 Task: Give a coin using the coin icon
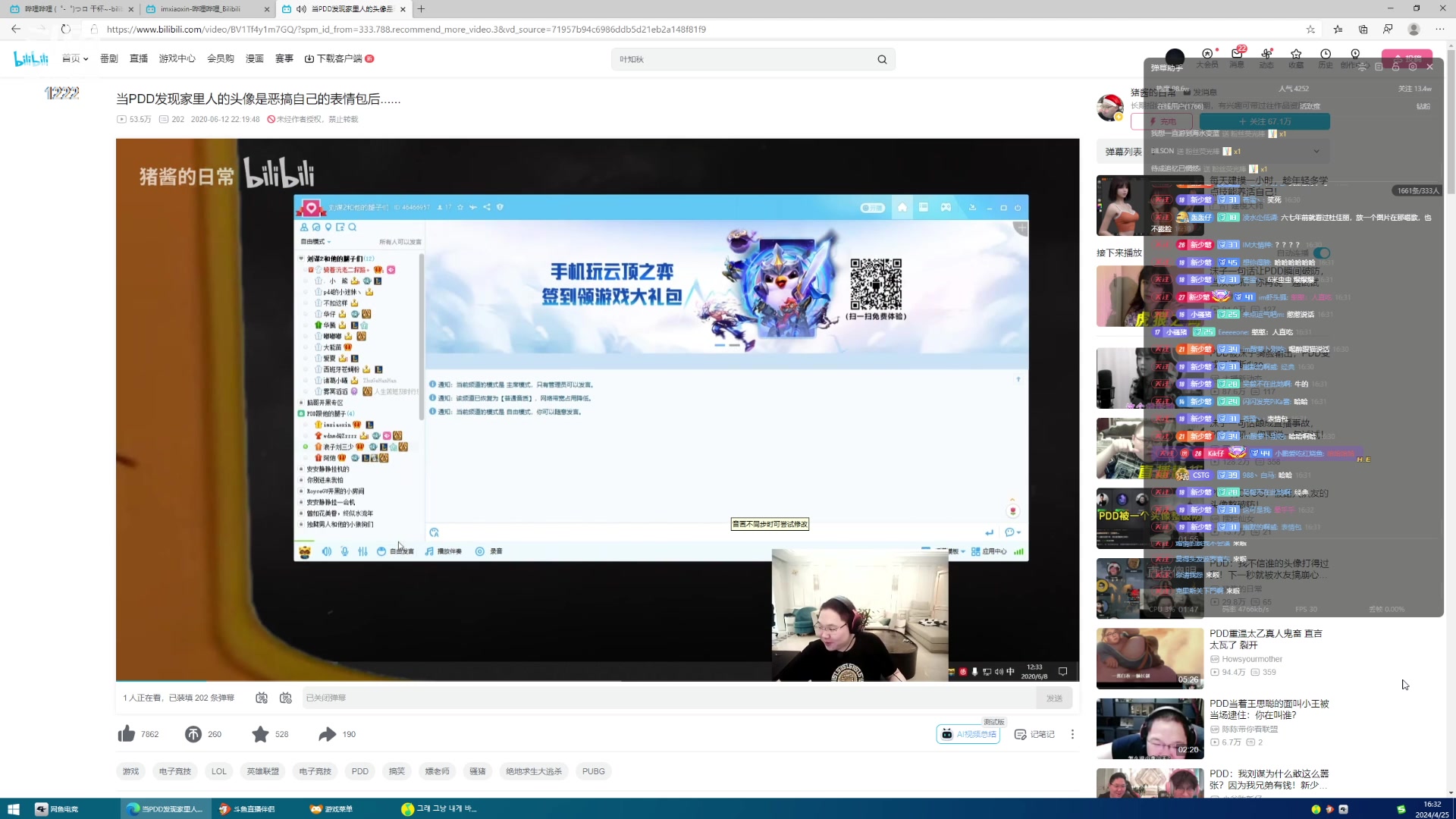(x=193, y=733)
